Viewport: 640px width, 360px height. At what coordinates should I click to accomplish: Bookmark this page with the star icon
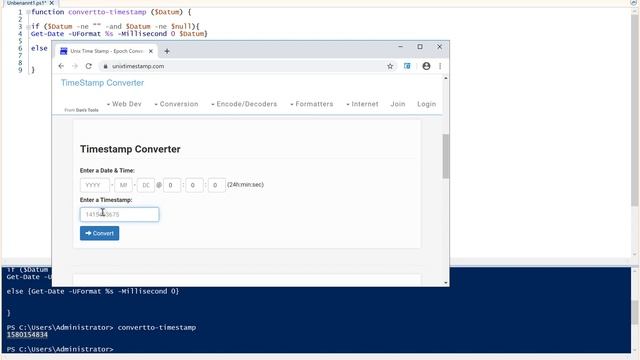click(x=390, y=66)
